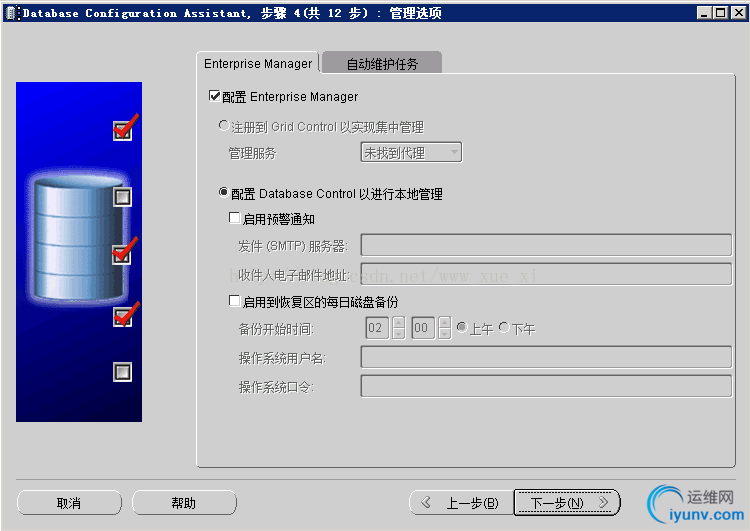Select 注册到 Grid Control 以实现集中管理 radio
The width and height of the screenshot is (750, 531).
pyautogui.click(x=223, y=126)
